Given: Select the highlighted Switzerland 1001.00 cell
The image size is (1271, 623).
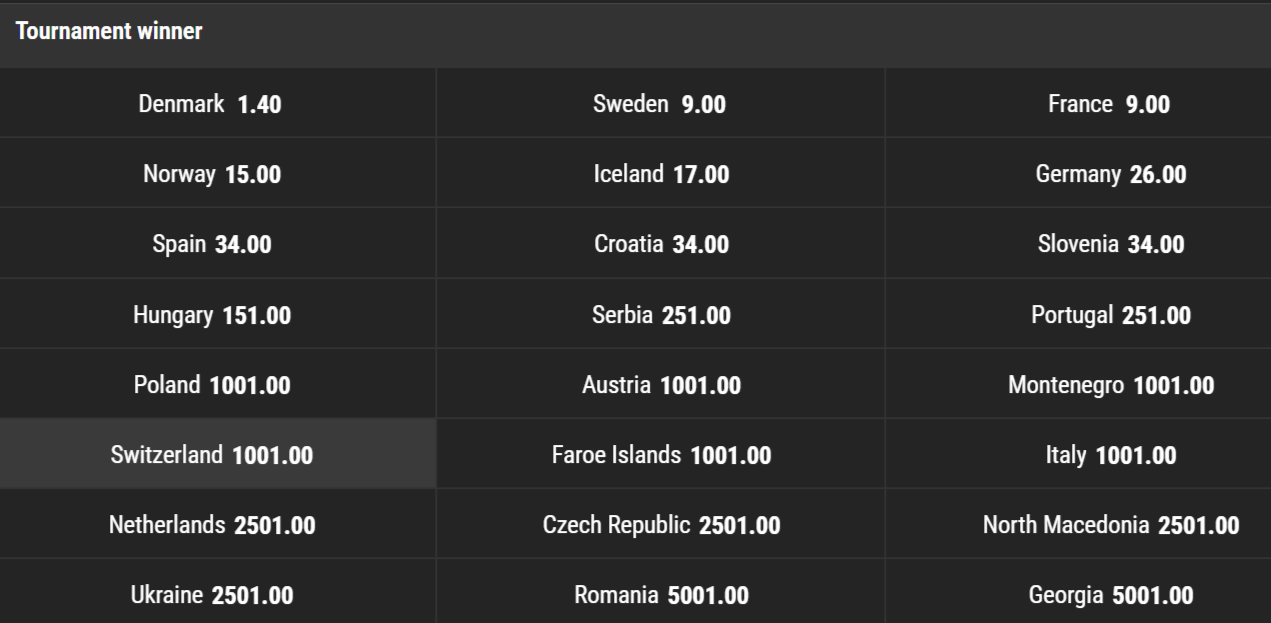Looking at the screenshot, I should (211, 456).
